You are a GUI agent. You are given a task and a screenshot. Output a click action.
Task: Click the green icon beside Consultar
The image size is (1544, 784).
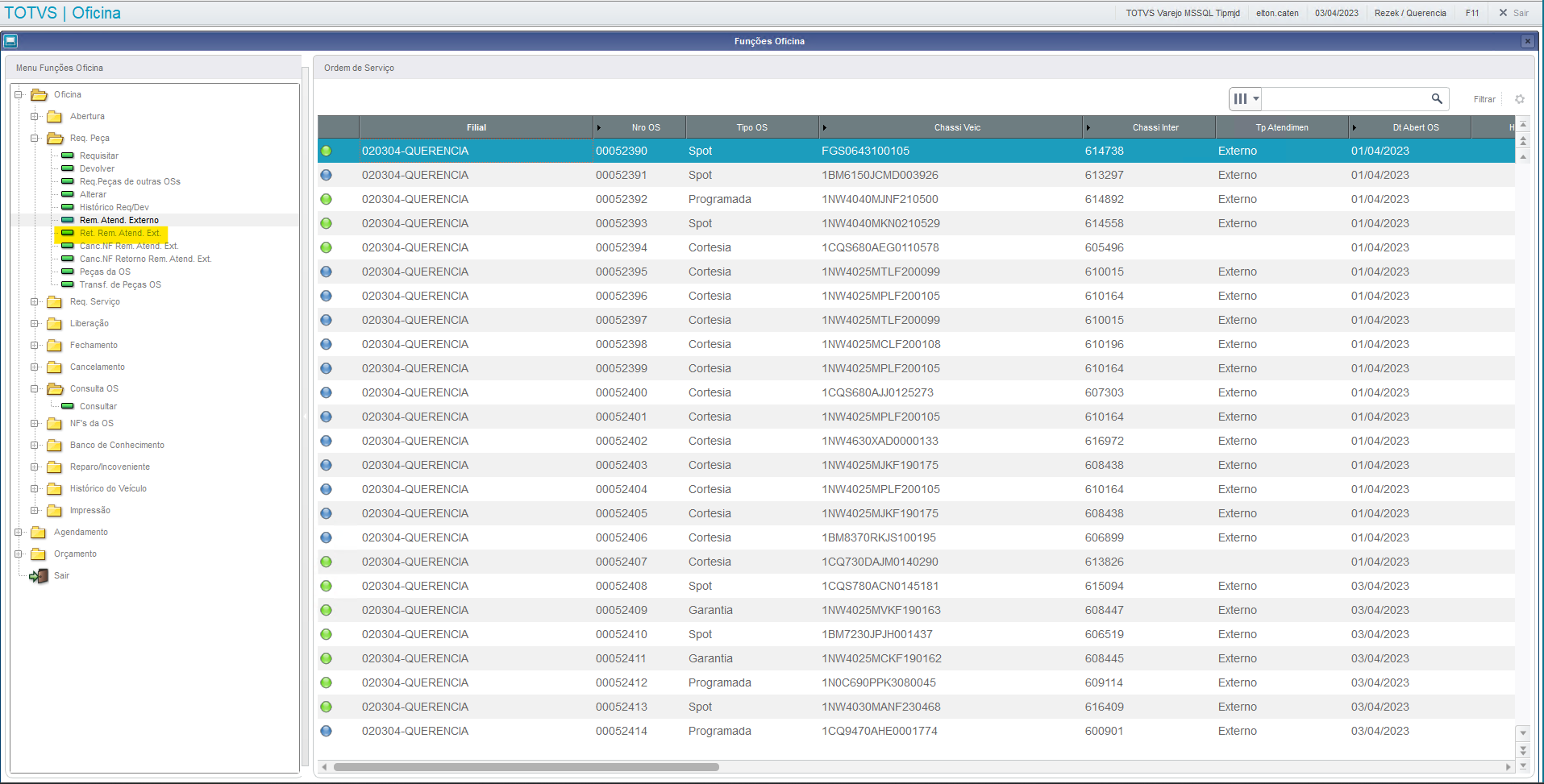coord(68,406)
